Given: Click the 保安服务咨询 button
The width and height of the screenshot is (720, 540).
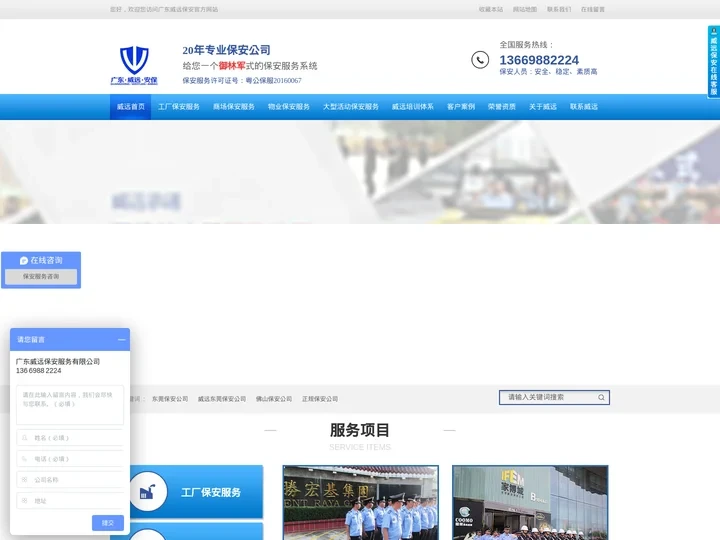Looking at the screenshot, I should (41, 277).
